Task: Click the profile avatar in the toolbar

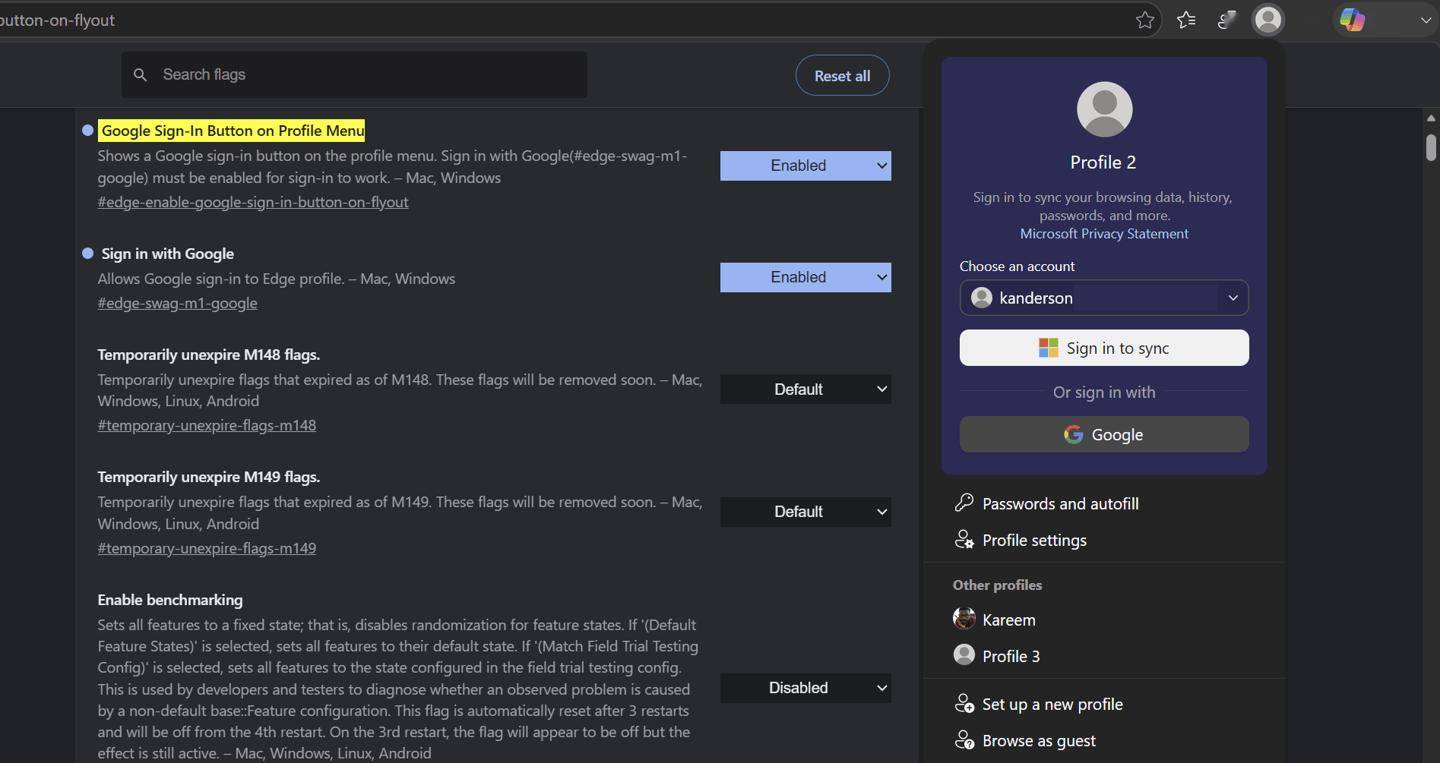Action: (1268, 20)
